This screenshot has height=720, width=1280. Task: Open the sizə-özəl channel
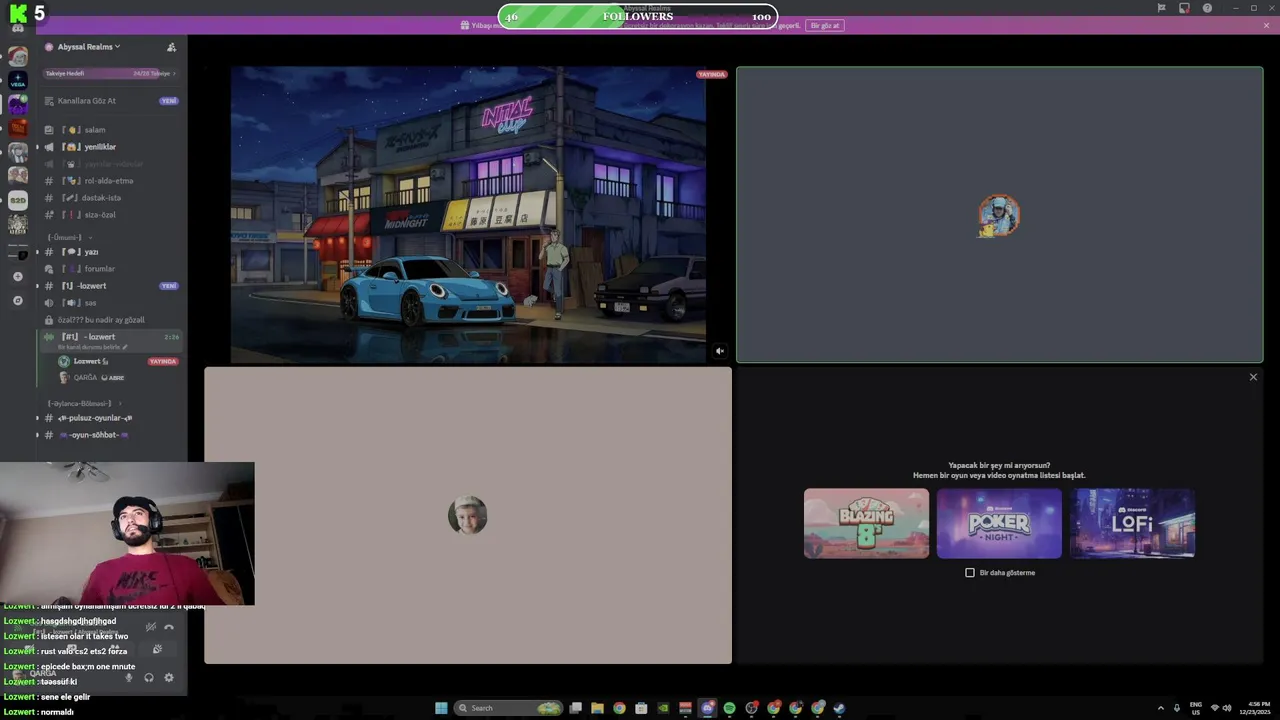point(110,215)
